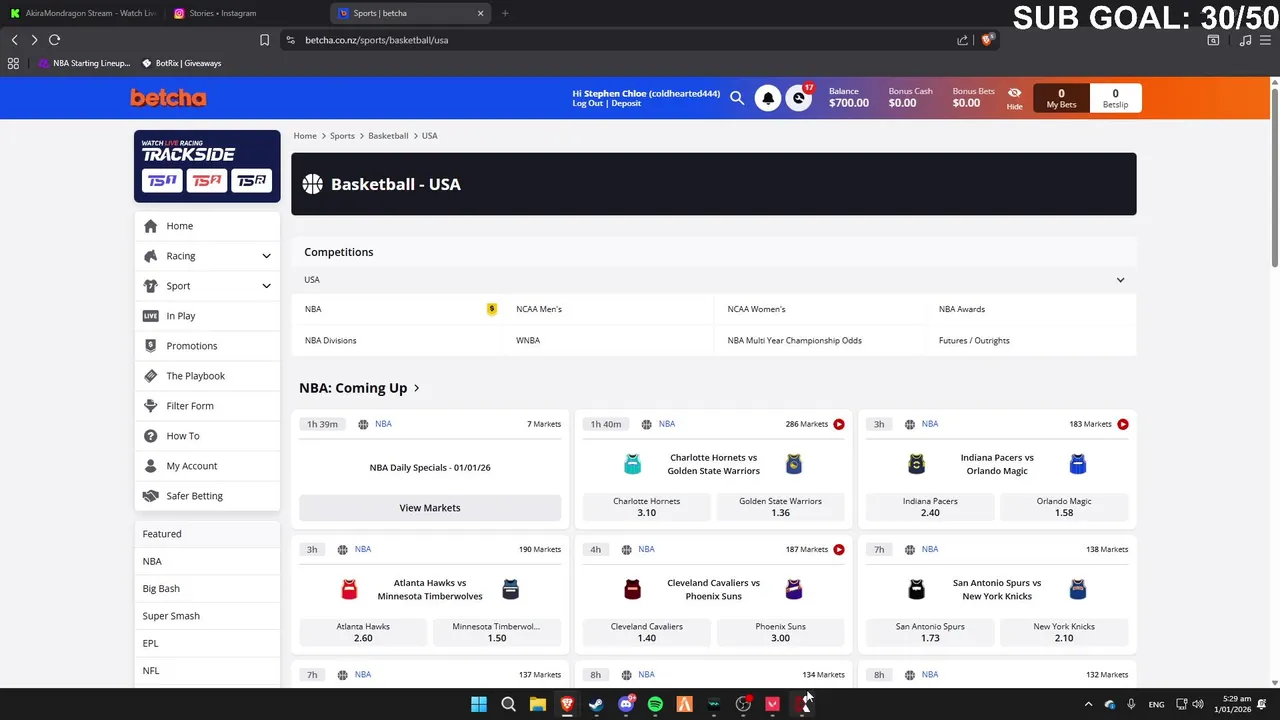This screenshot has width=1280, height=720.
Task: Click the Brave shields icon in address bar
Action: click(987, 40)
